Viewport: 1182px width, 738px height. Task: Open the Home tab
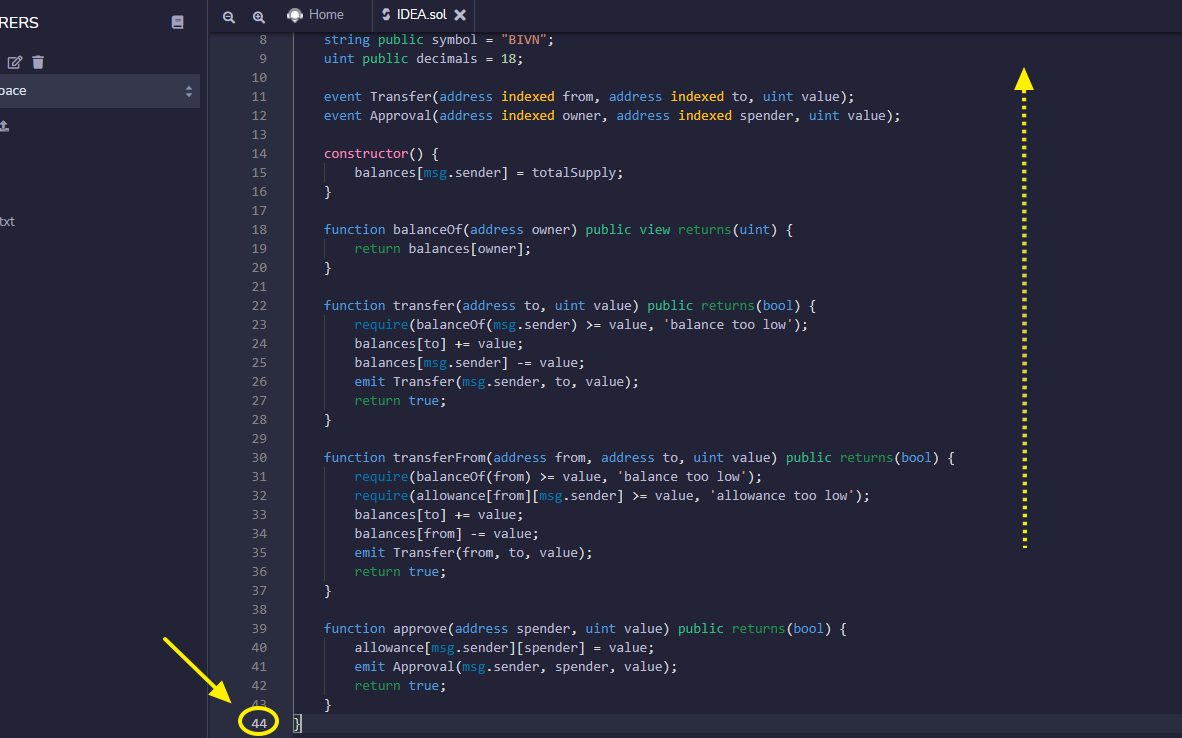tap(316, 14)
